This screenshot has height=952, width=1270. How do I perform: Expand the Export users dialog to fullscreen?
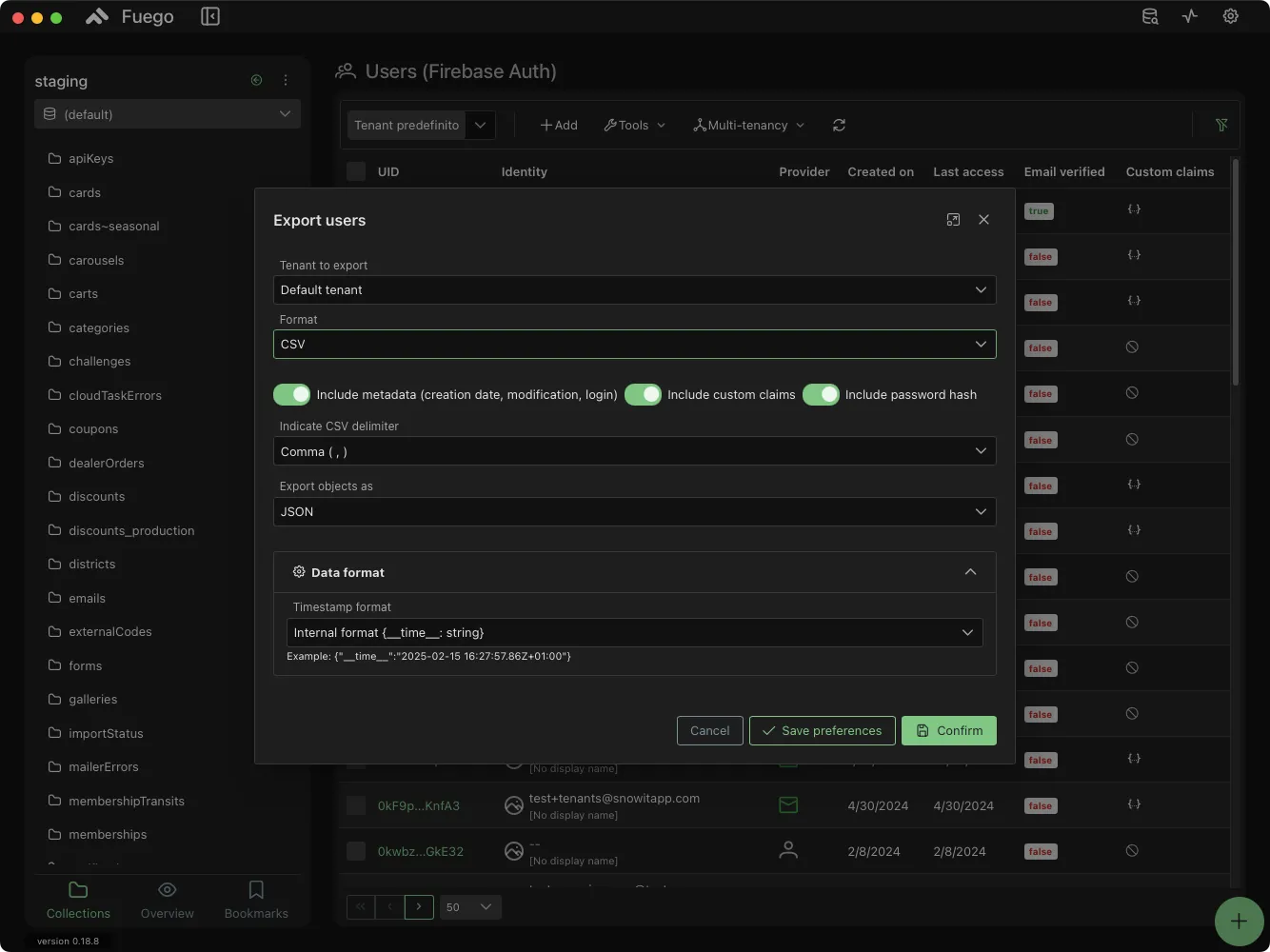953,219
